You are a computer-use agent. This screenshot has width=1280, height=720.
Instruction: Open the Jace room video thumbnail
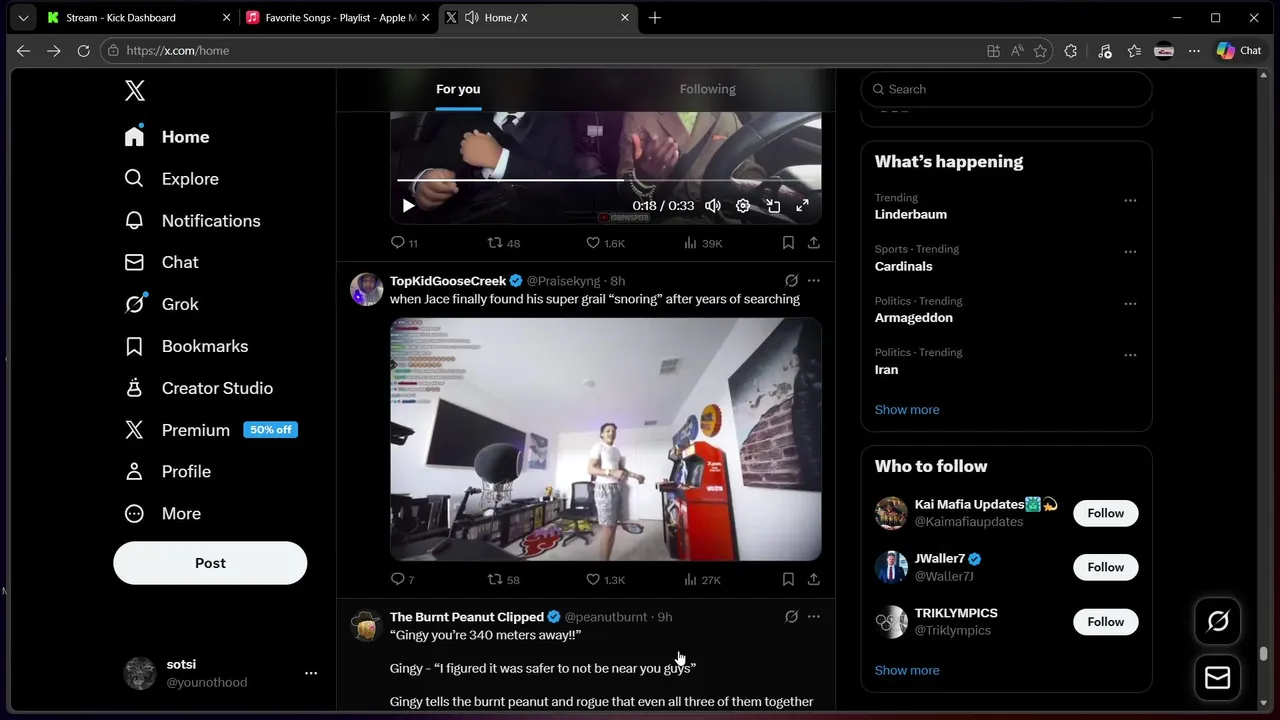coord(606,439)
